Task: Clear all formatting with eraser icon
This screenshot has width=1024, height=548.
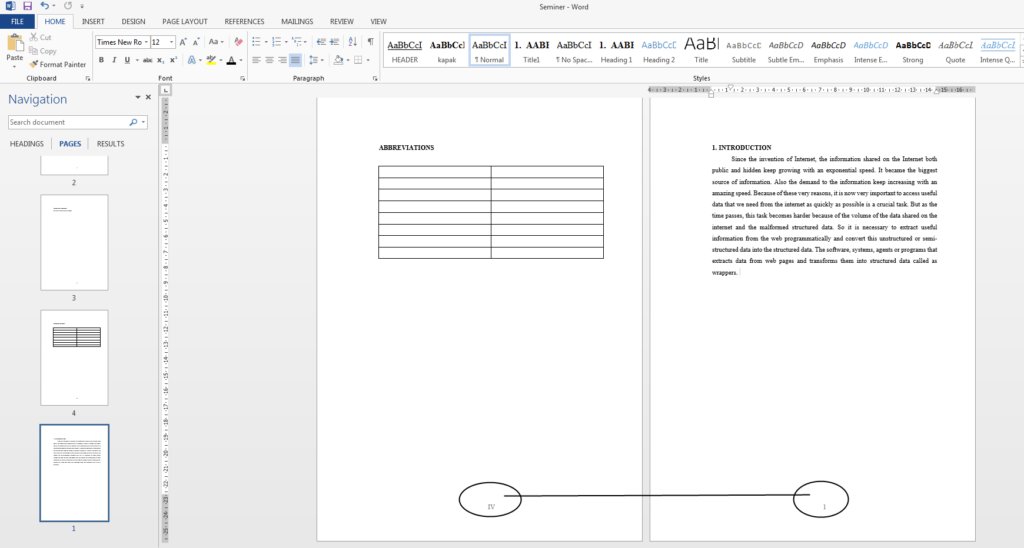Action: [x=238, y=42]
